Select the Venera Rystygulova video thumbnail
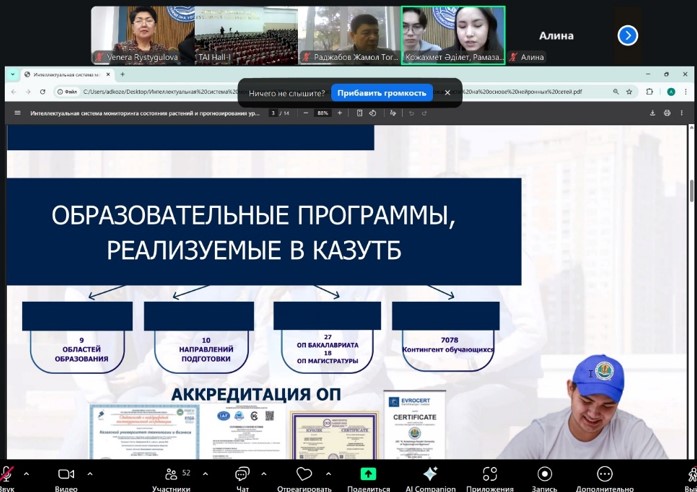 coord(143,35)
